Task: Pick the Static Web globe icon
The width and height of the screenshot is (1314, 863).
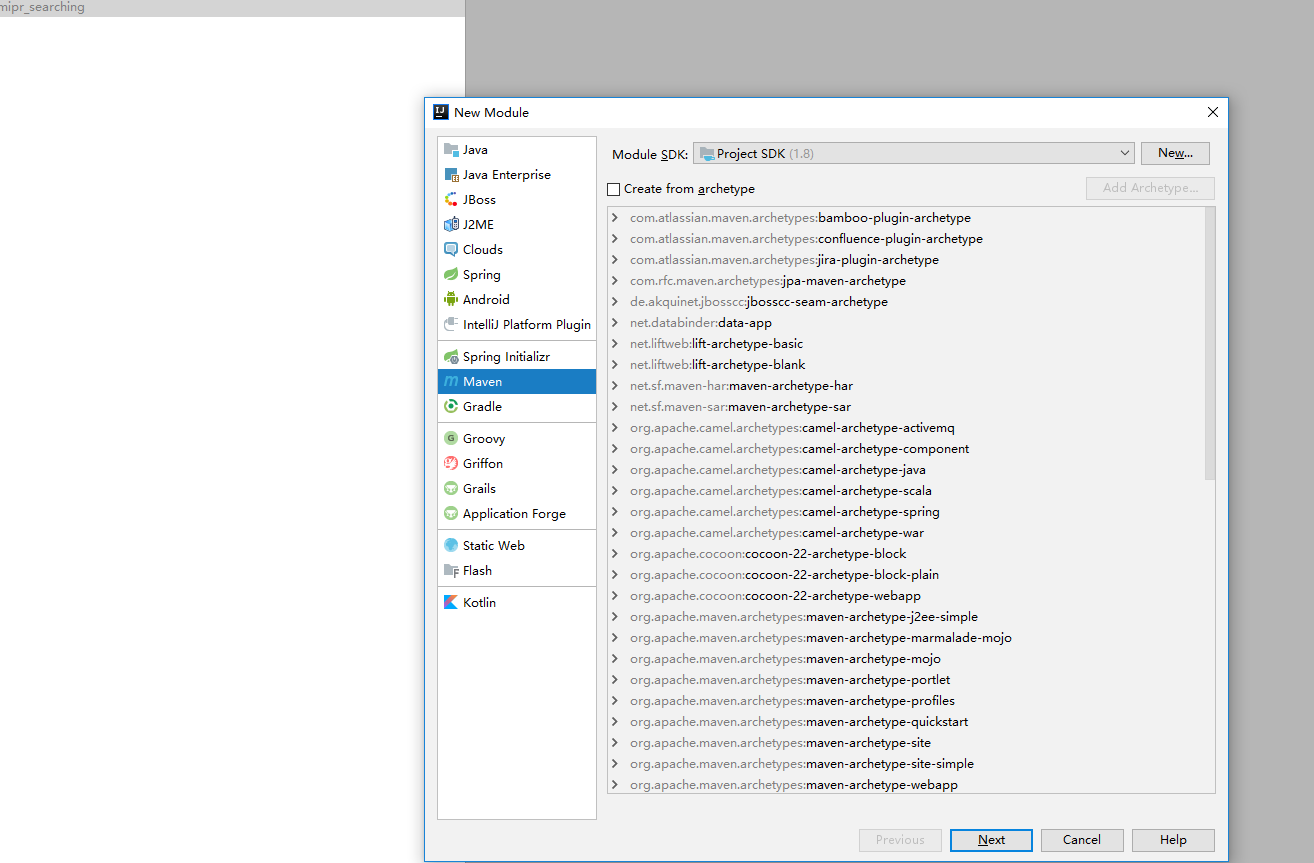Action: [451, 546]
